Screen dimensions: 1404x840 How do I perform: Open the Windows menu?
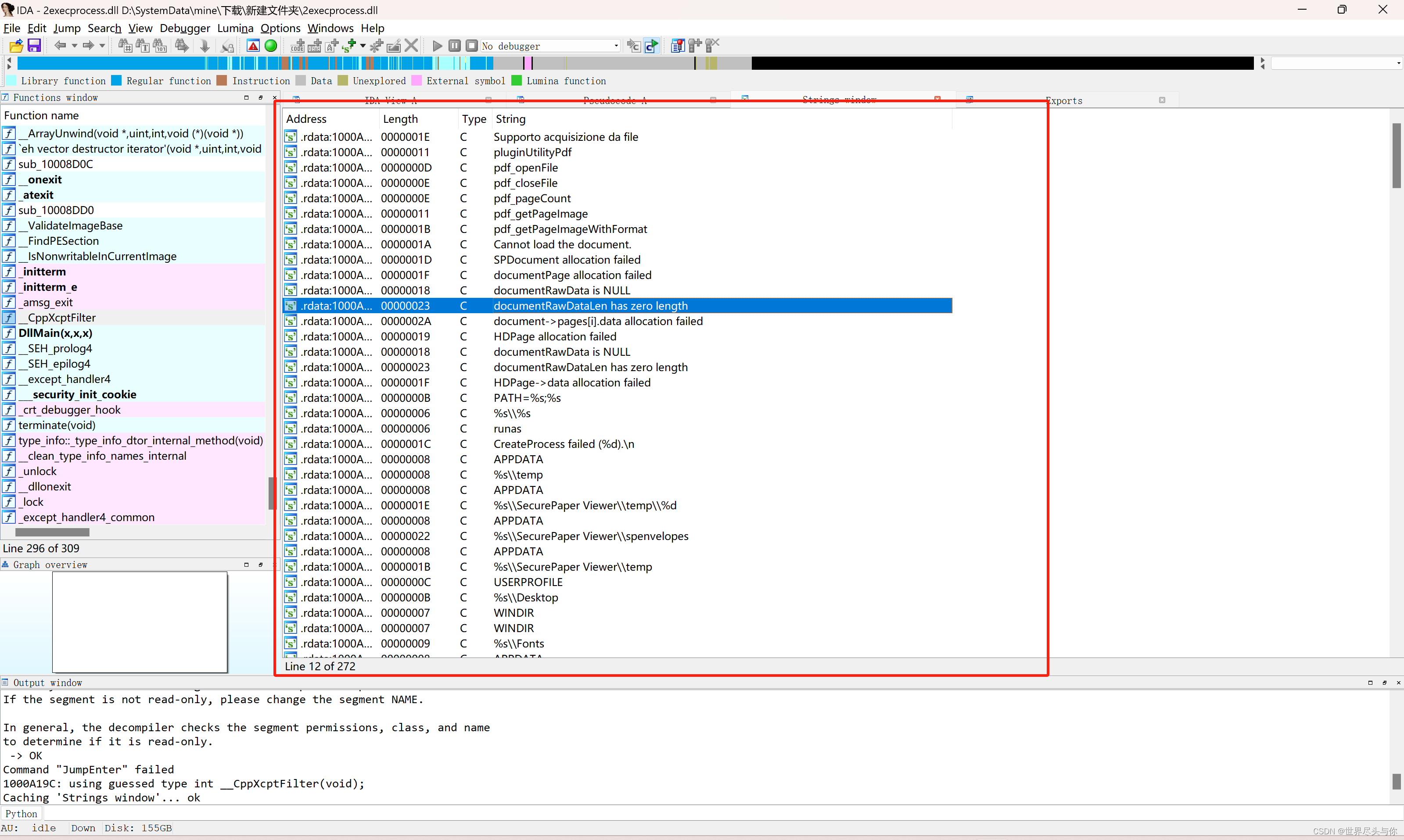pyautogui.click(x=330, y=28)
